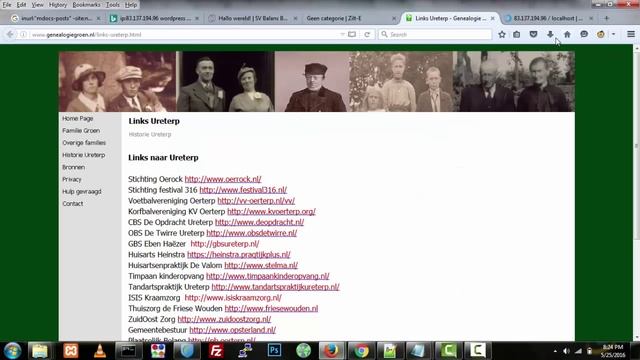Click the grey 'Historie Ureterp' breadcrumb link
This screenshot has height=360, width=640.
pyautogui.click(x=150, y=134)
